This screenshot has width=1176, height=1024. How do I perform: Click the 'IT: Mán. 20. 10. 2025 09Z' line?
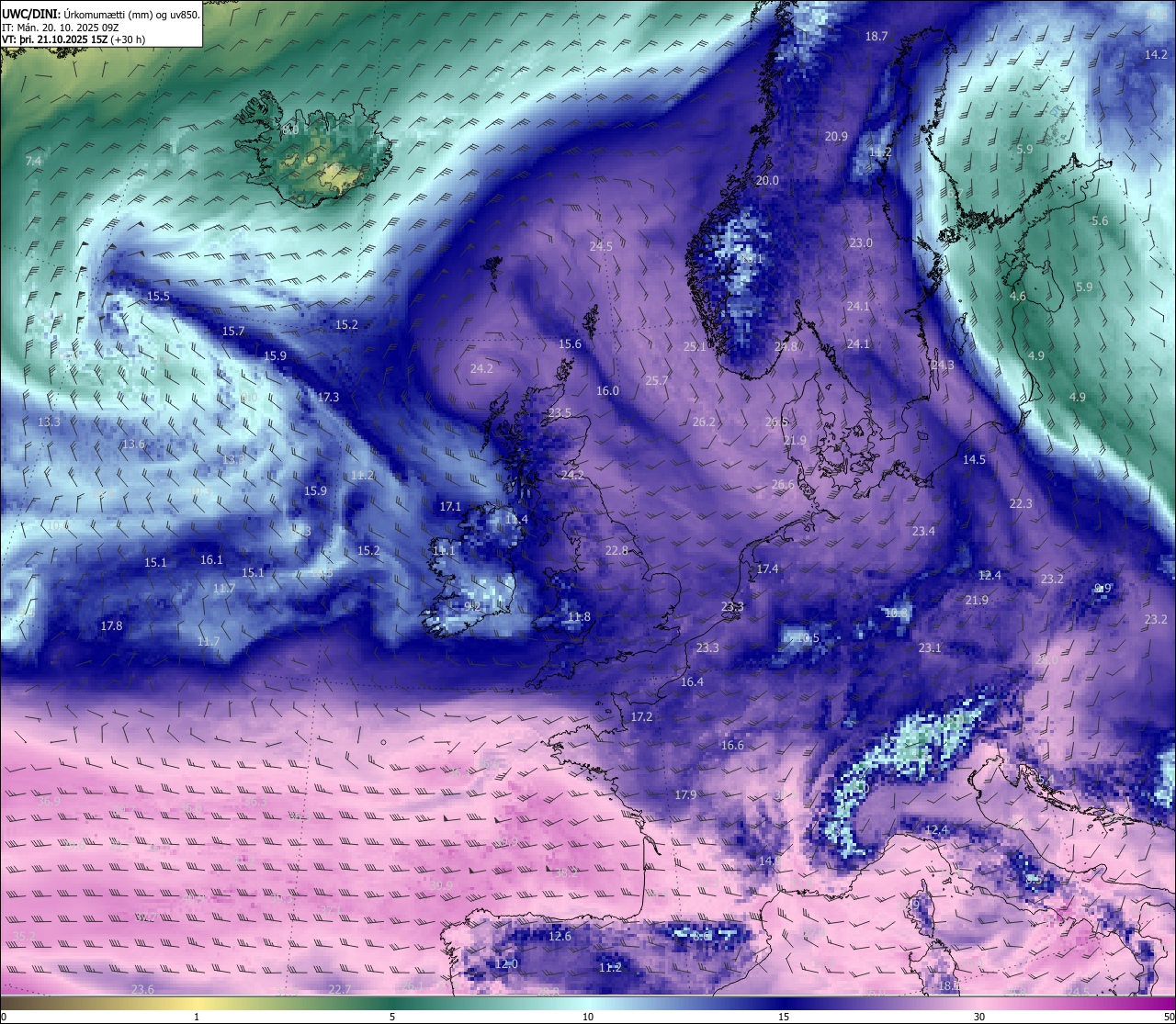61,28
